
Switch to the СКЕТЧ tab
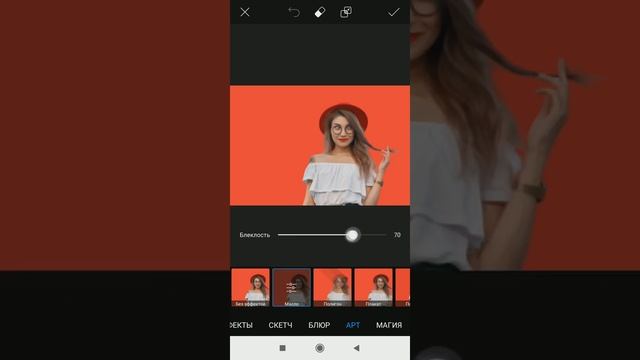click(x=280, y=325)
